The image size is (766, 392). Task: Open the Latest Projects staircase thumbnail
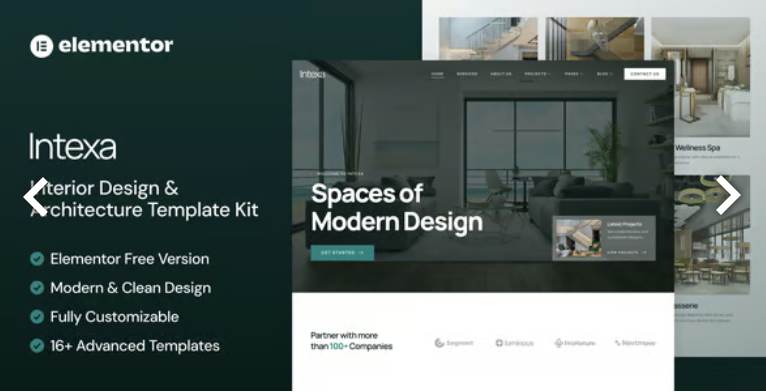click(579, 238)
